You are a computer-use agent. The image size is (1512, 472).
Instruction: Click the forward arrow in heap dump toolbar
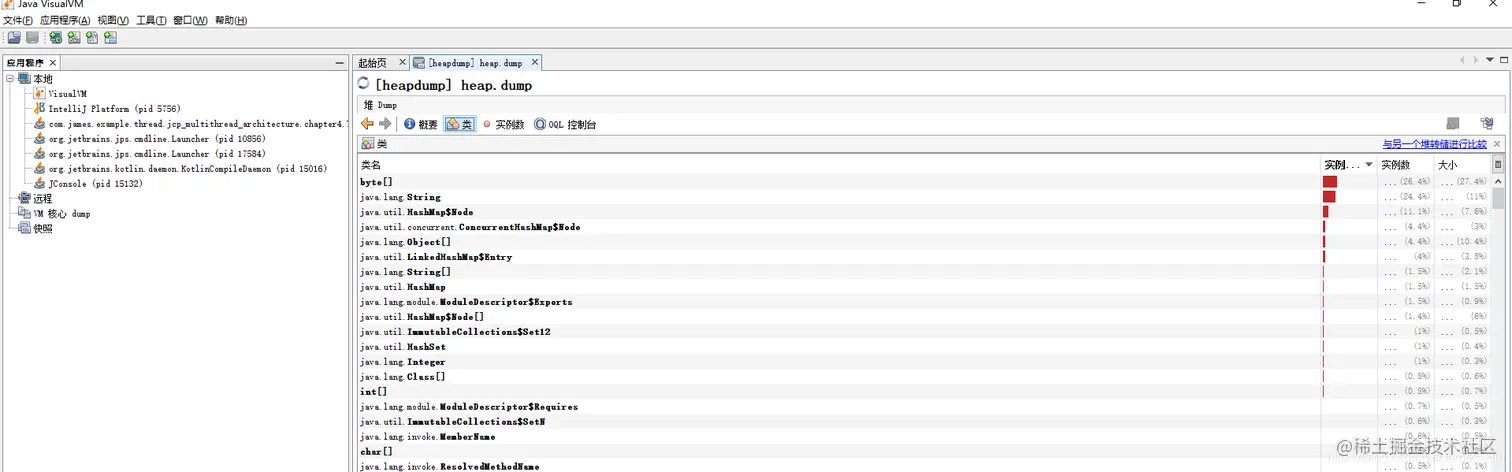[385, 124]
